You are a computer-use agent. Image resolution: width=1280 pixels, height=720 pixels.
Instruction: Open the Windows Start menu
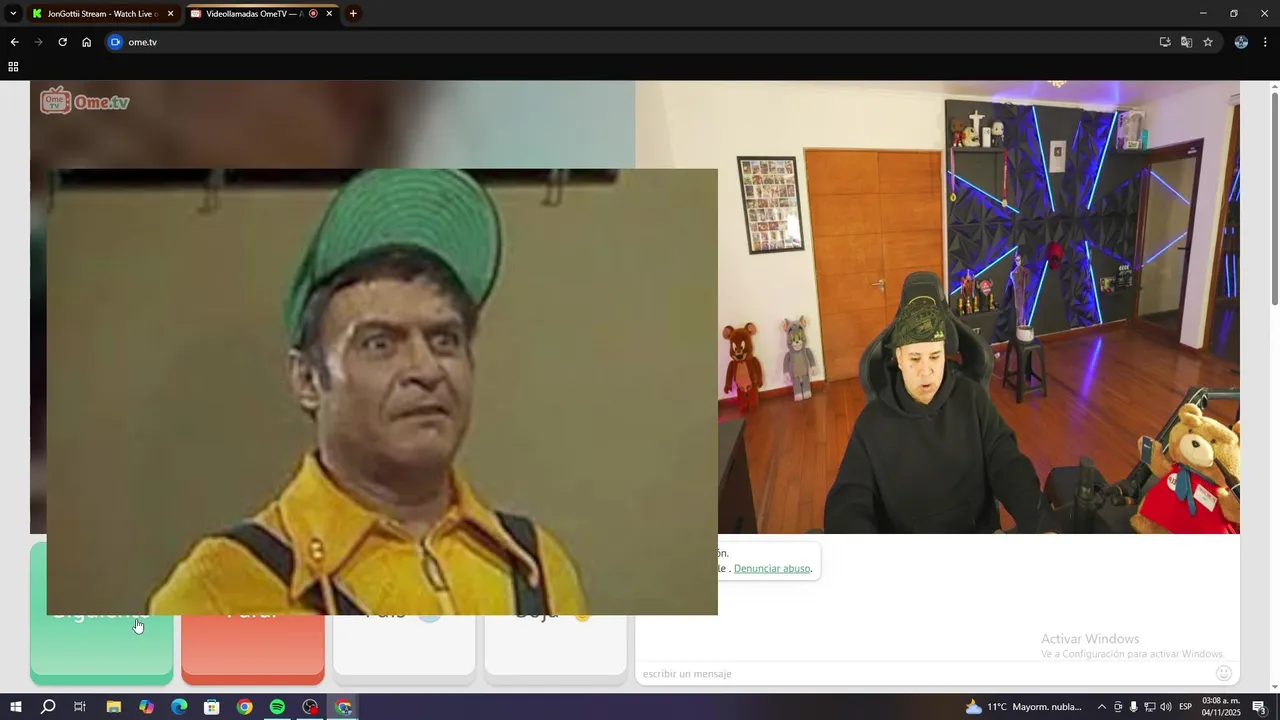(15, 707)
